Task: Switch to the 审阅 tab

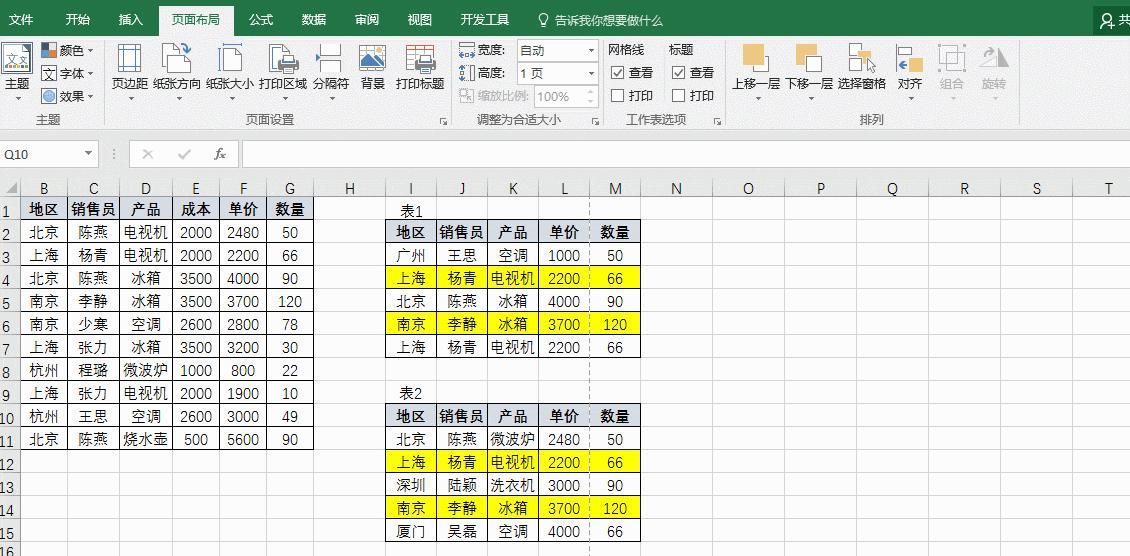Action: point(367,20)
